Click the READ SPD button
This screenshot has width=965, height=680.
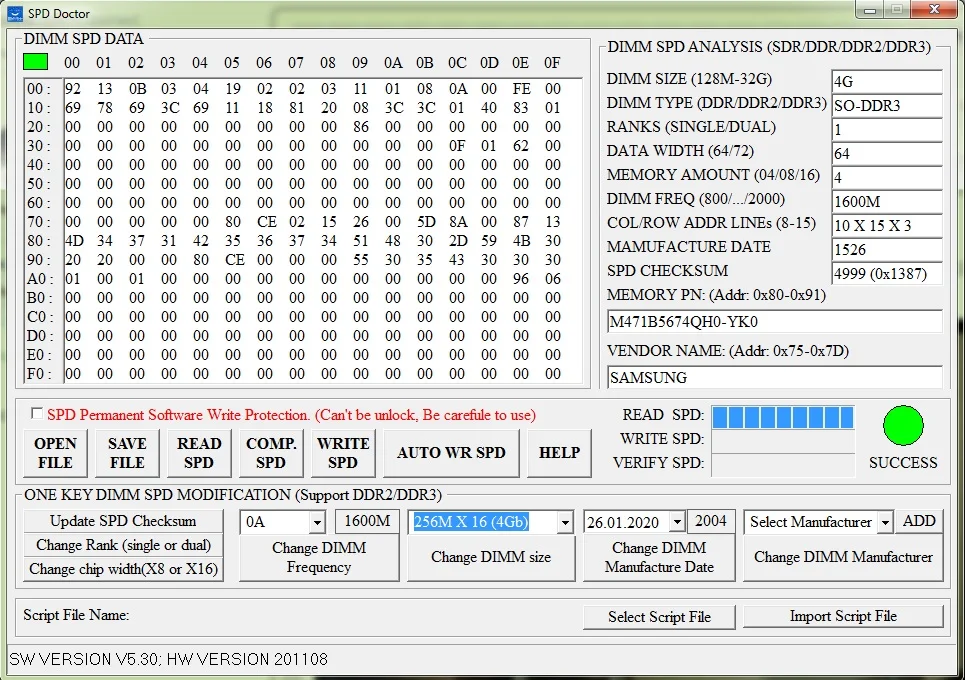[199, 453]
